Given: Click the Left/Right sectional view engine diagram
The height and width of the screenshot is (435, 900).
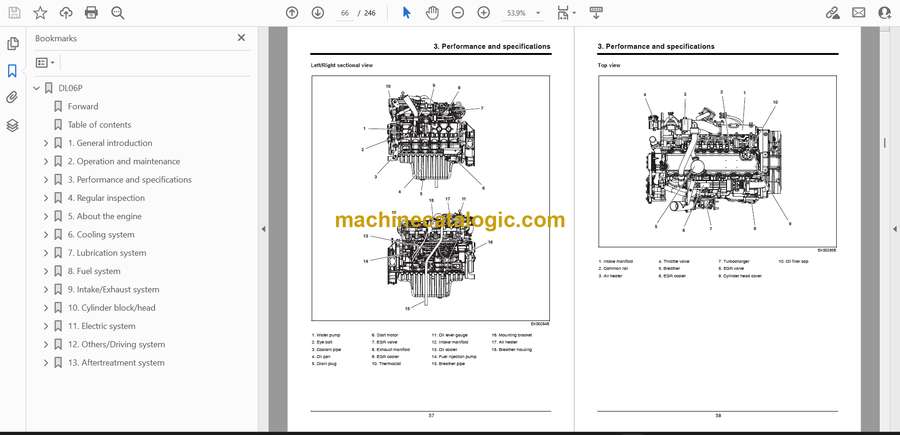Looking at the screenshot, I should click(430, 198).
